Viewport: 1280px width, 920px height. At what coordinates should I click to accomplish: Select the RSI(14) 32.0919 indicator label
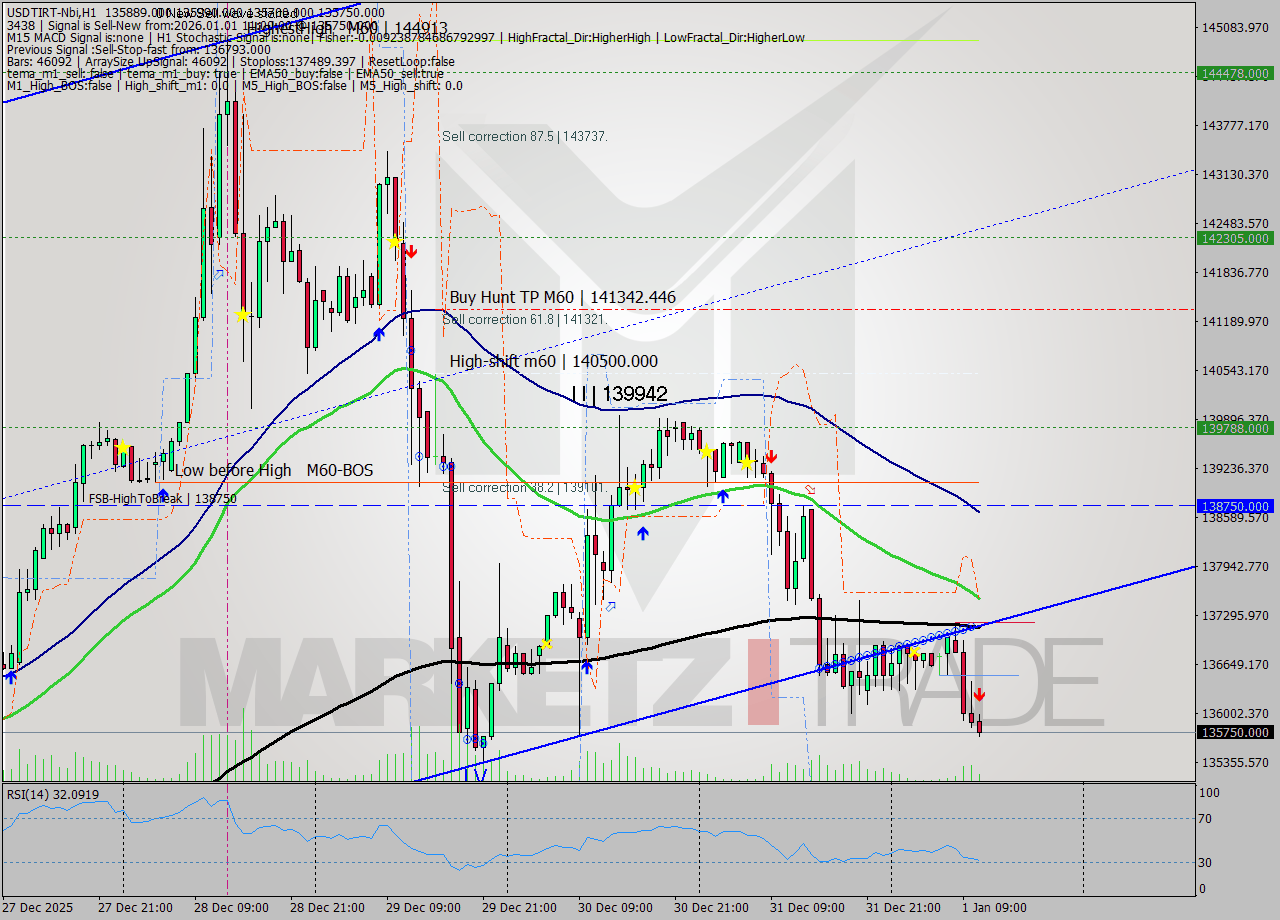(52, 793)
